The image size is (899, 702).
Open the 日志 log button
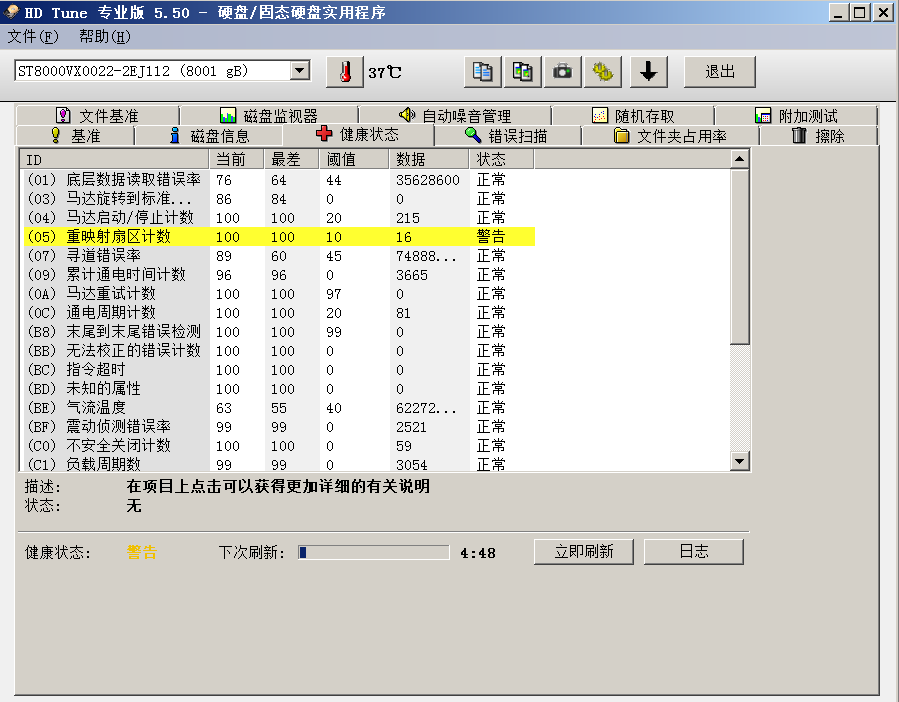(694, 552)
